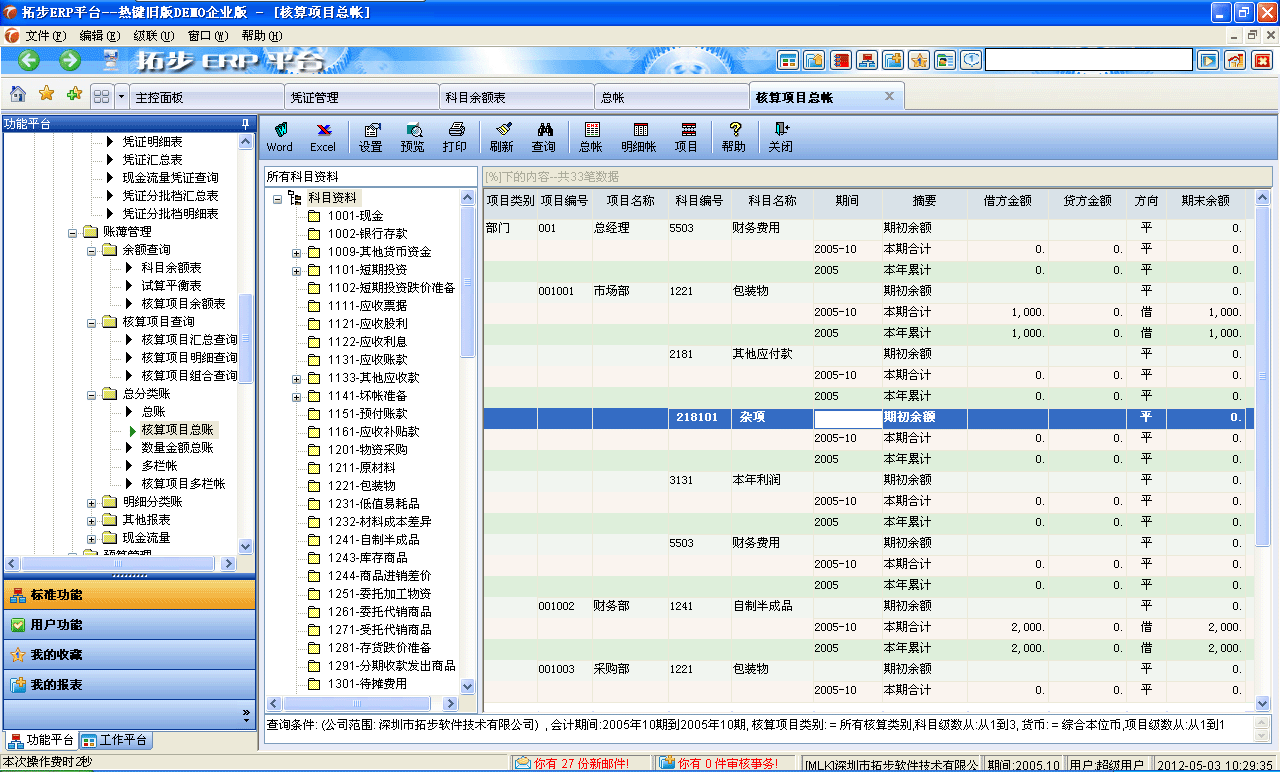Refresh data with the 刷新 brush icon
Image resolution: width=1280 pixels, height=772 pixels.
(x=505, y=137)
